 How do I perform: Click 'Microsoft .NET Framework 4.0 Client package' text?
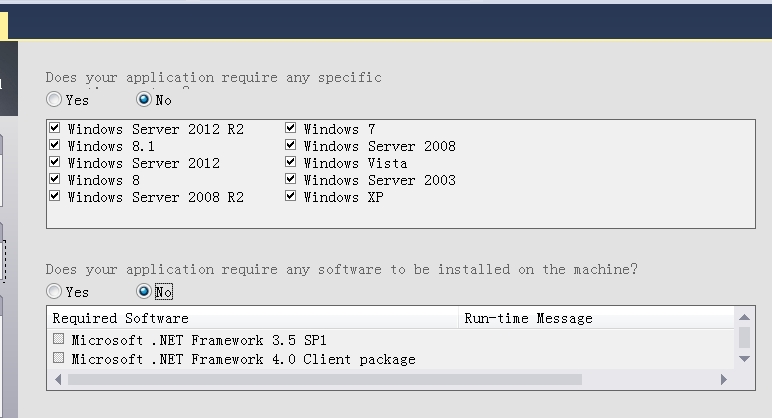pos(243,360)
